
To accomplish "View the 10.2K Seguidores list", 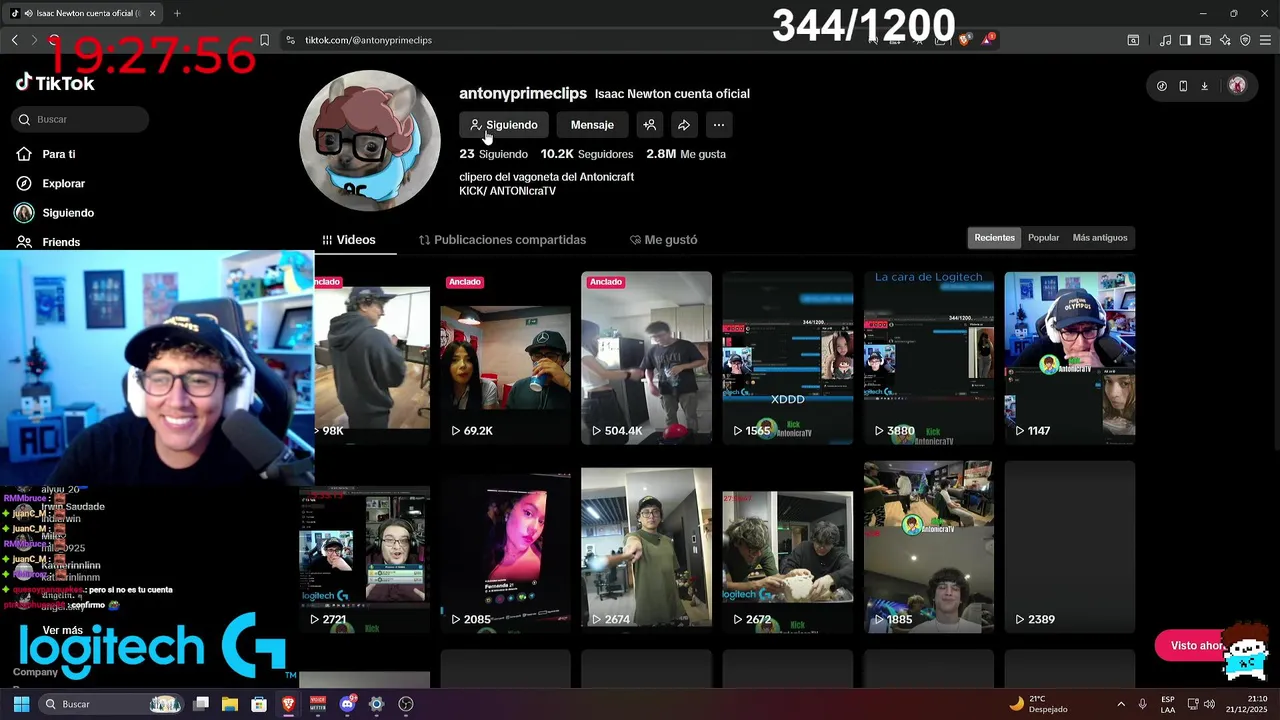I will coord(587,154).
